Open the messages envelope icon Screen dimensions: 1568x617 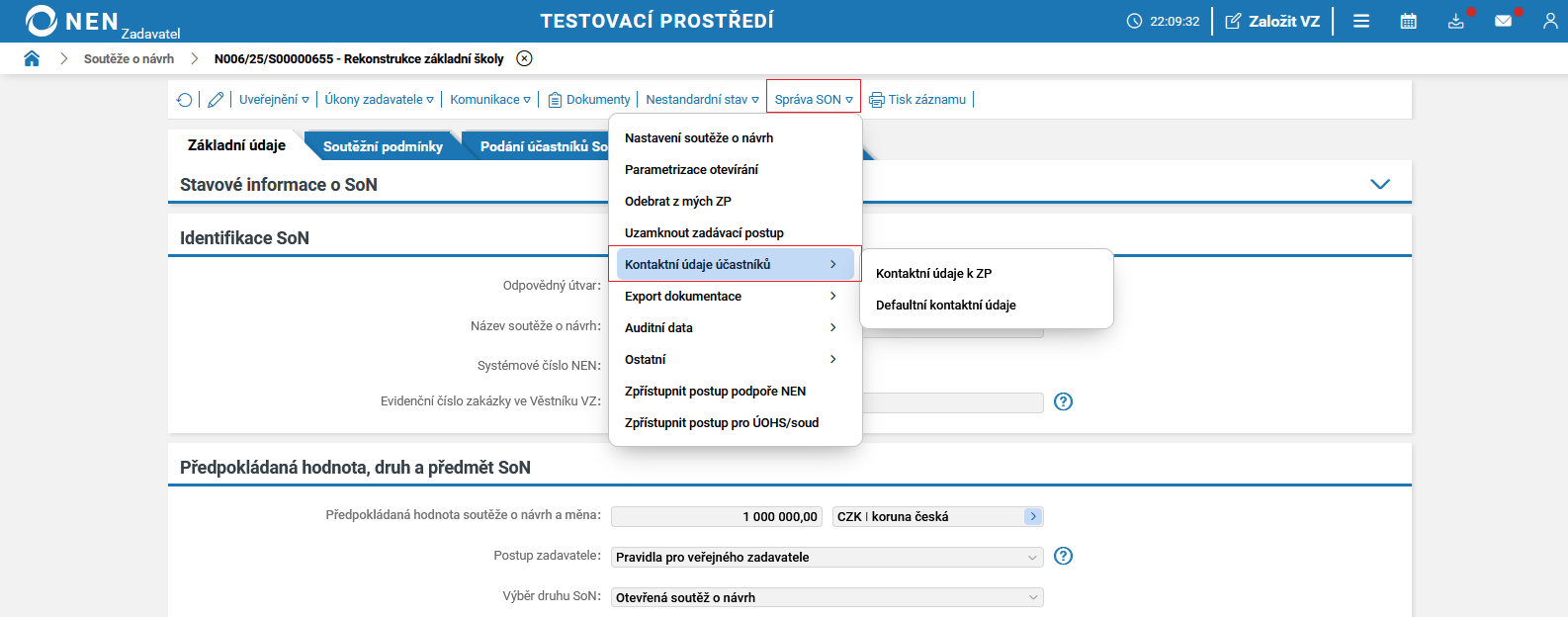[1504, 21]
